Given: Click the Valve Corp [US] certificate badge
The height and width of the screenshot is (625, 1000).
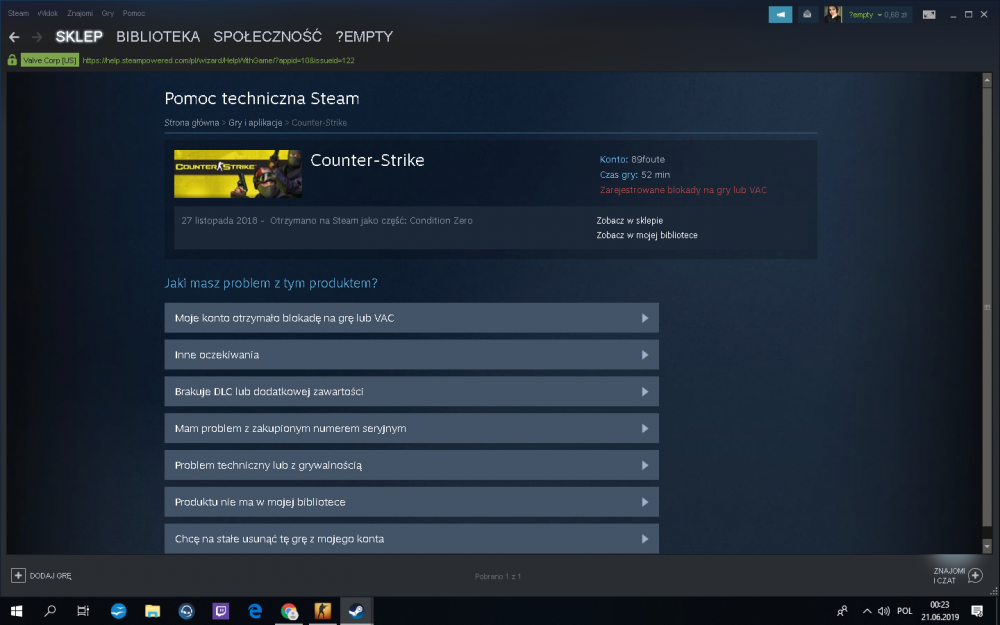Looking at the screenshot, I should tap(50, 60).
